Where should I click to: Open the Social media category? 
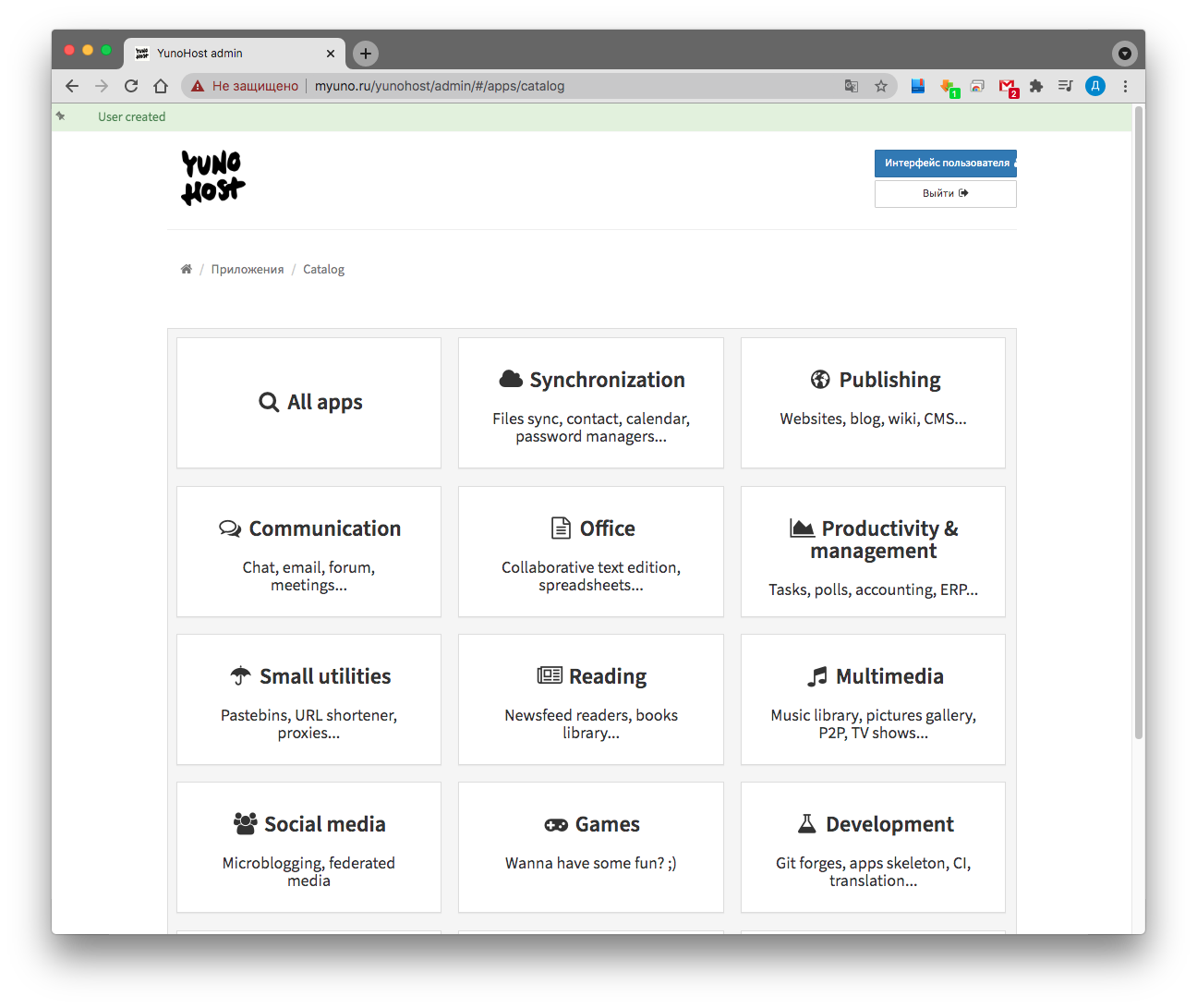(x=308, y=847)
